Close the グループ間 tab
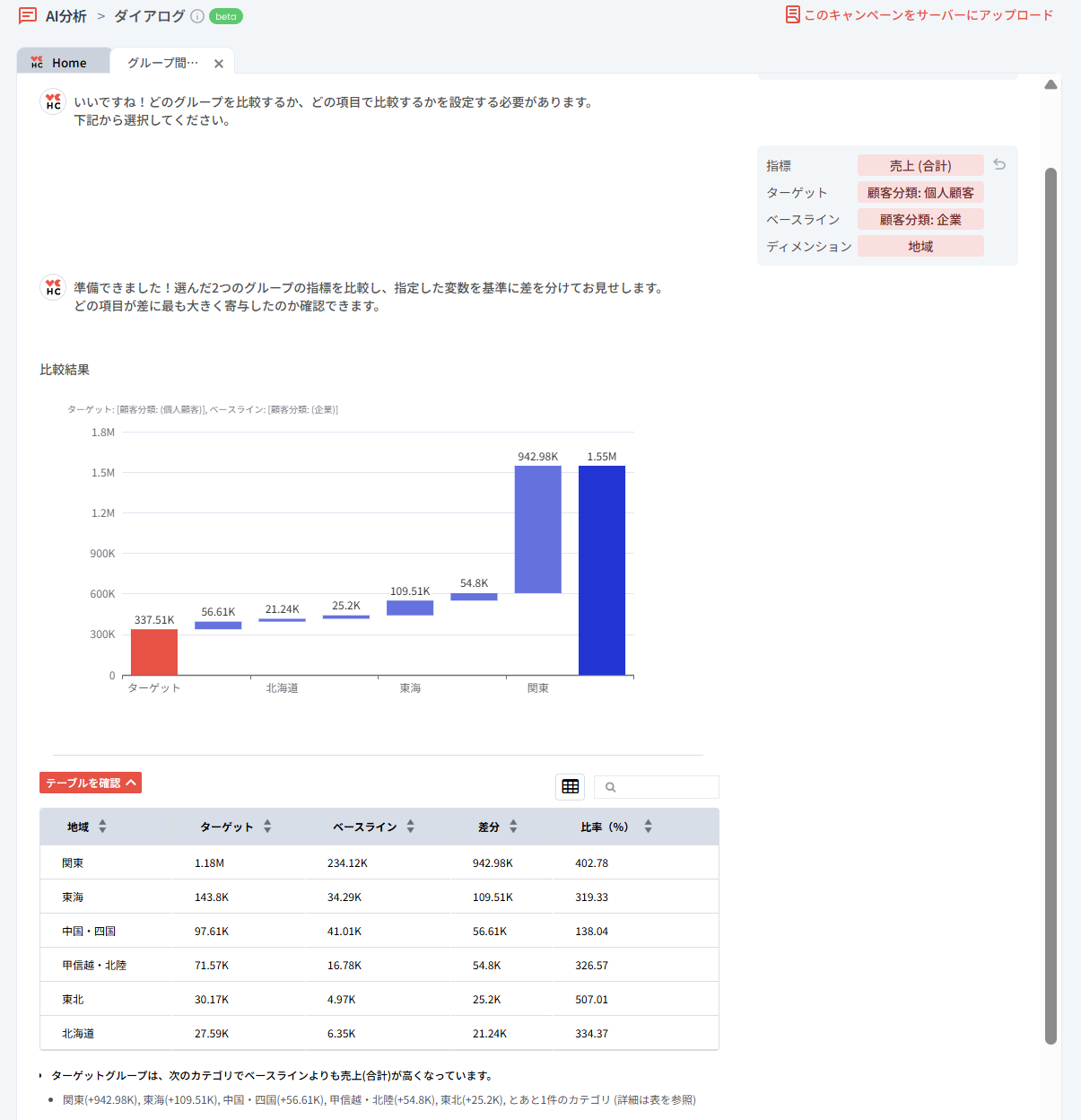 point(219,64)
